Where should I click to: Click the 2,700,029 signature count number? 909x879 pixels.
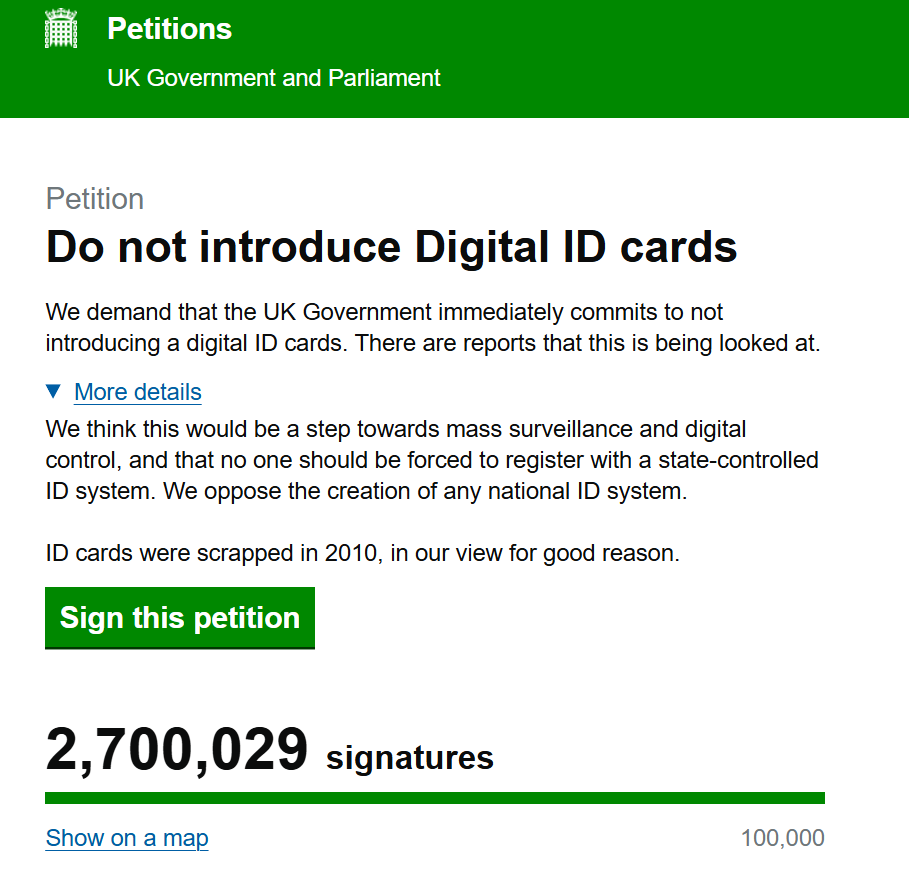176,751
